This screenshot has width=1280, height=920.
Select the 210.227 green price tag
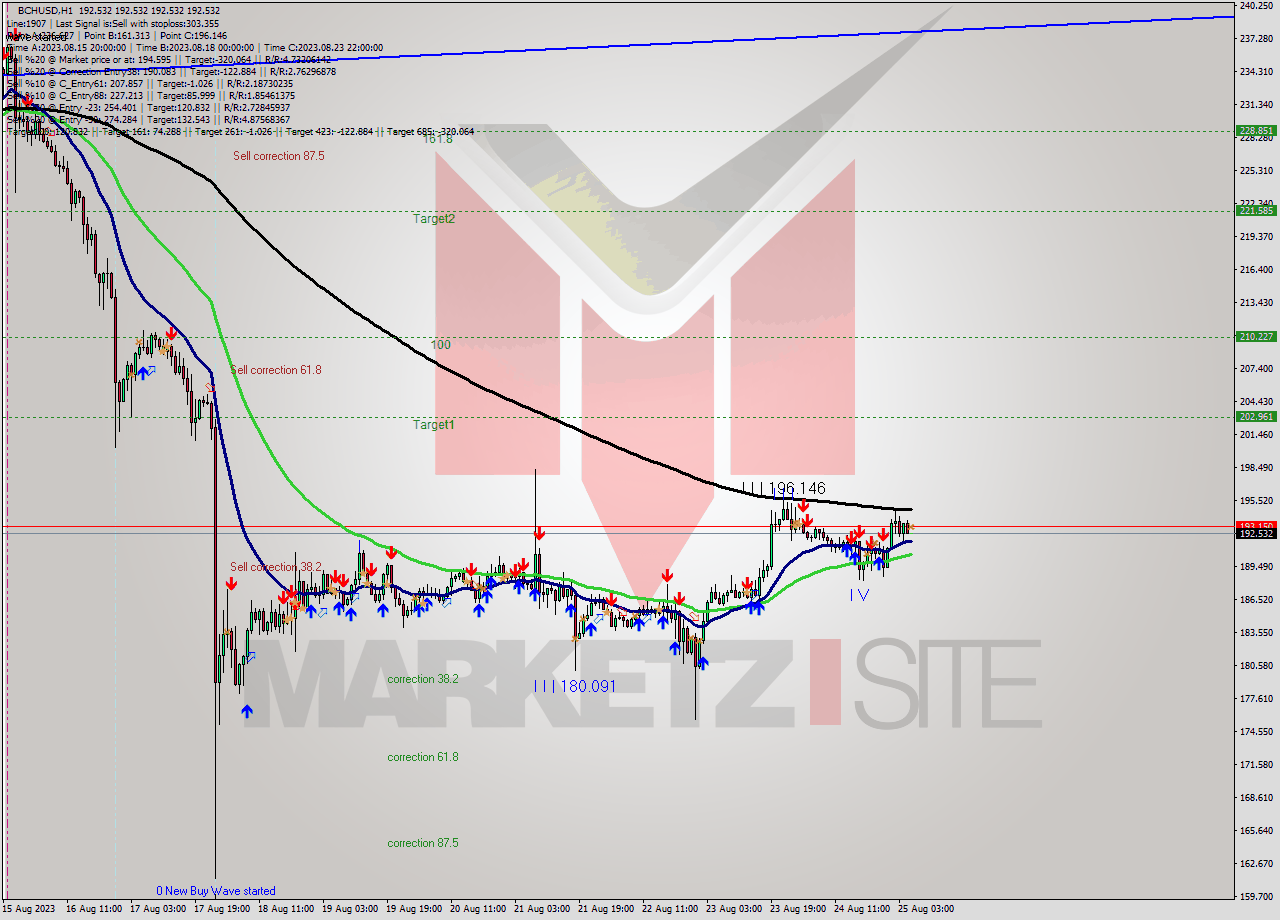click(1256, 336)
